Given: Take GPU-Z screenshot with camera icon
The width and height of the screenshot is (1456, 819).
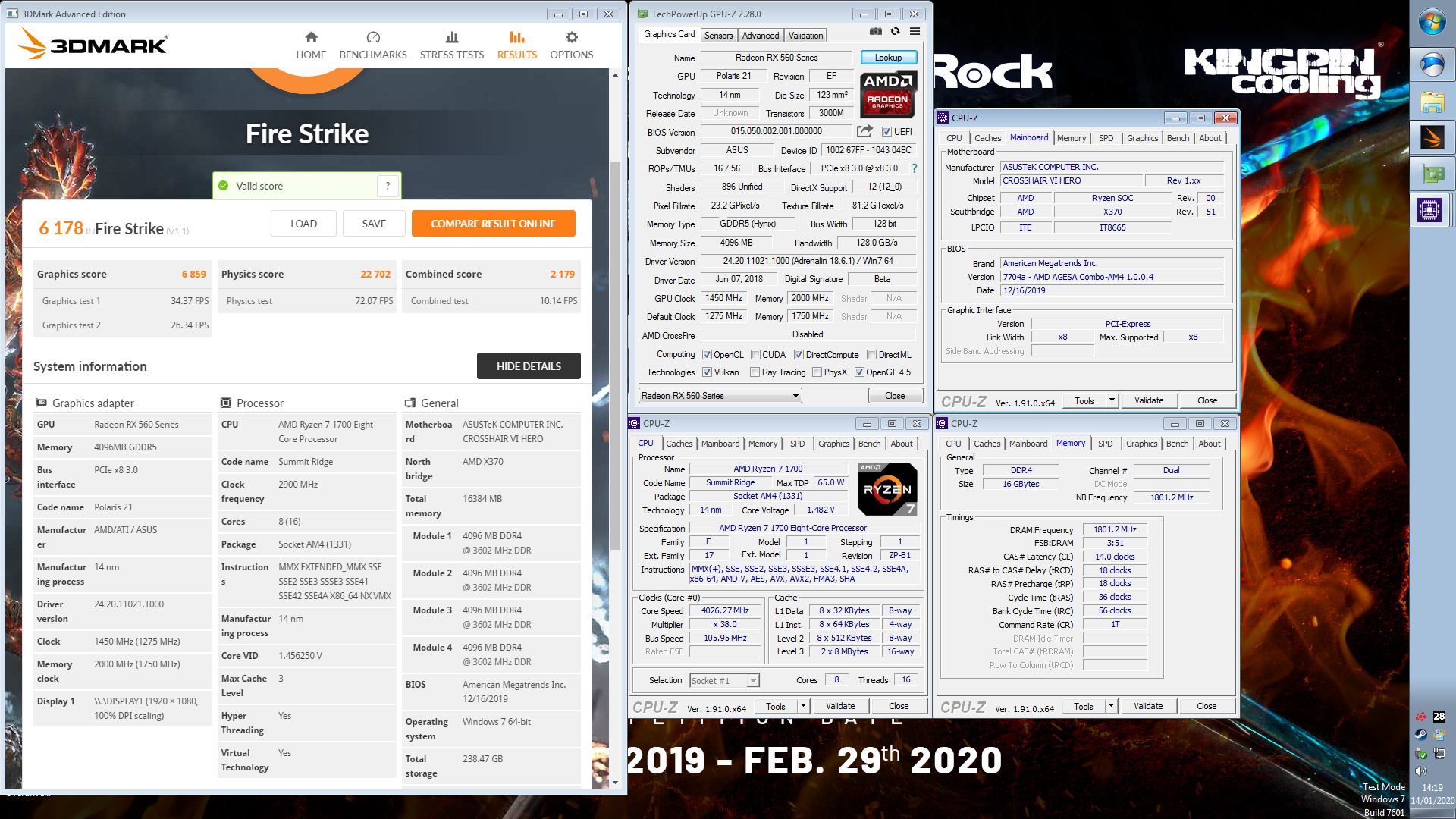Looking at the screenshot, I should (x=876, y=32).
